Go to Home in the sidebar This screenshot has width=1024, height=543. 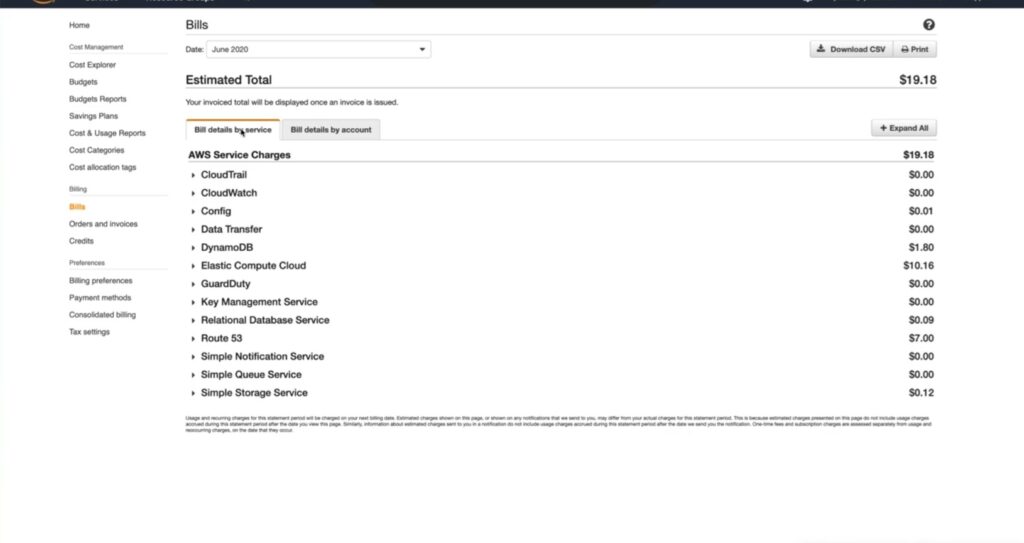click(79, 25)
